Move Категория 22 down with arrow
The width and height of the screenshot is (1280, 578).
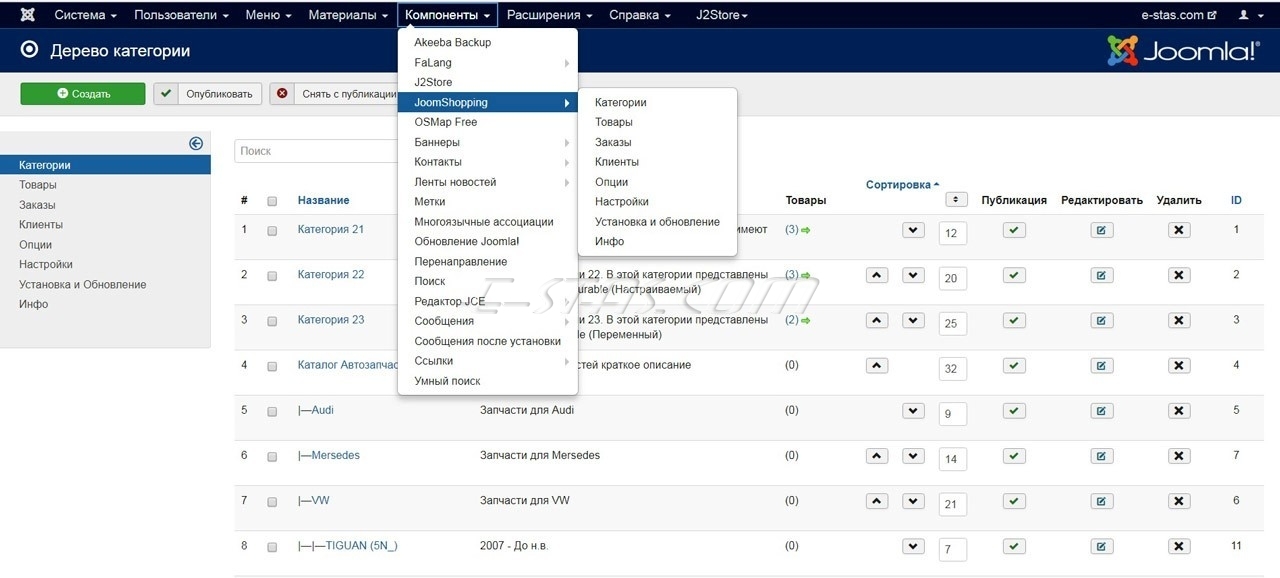point(913,275)
